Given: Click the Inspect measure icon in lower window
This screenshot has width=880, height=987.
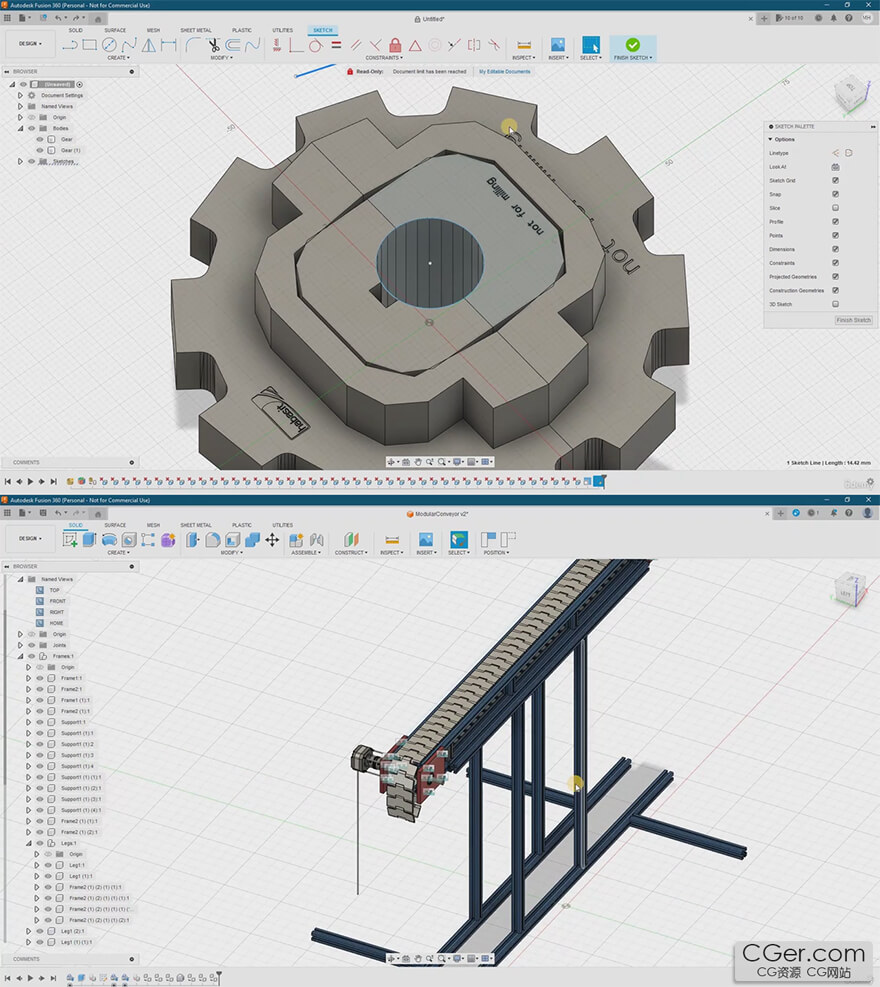Looking at the screenshot, I should pyautogui.click(x=392, y=539).
